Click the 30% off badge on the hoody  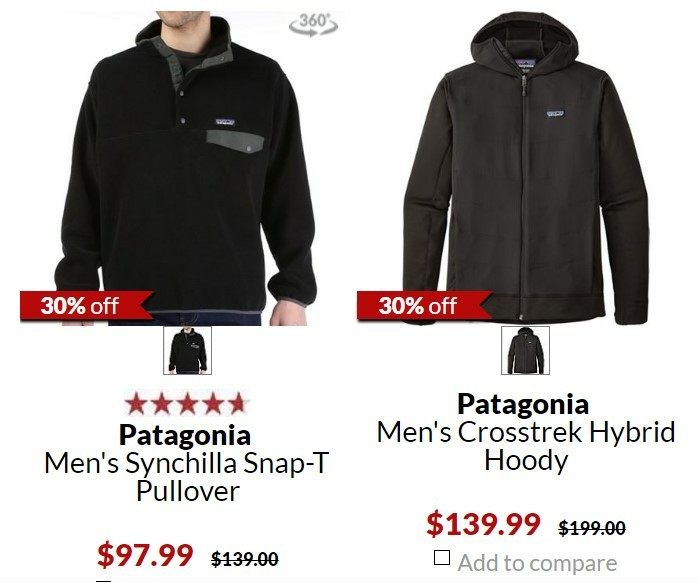[424, 306]
